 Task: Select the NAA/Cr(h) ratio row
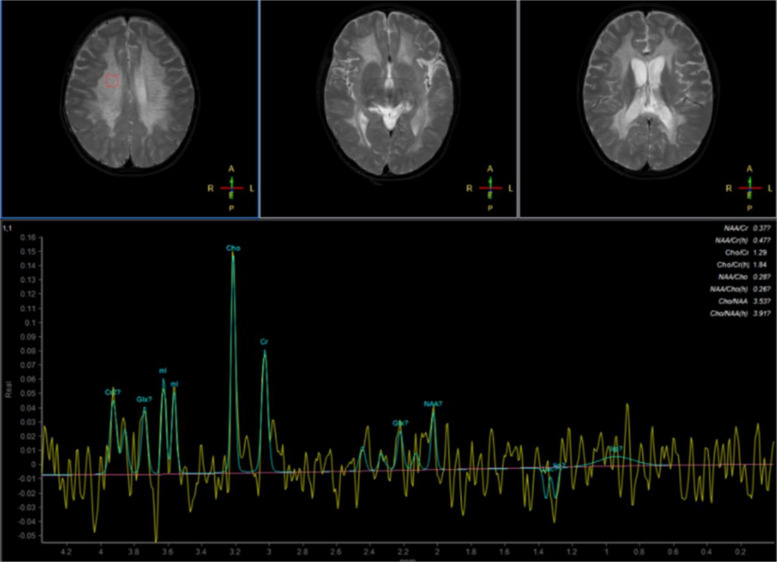point(742,240)
